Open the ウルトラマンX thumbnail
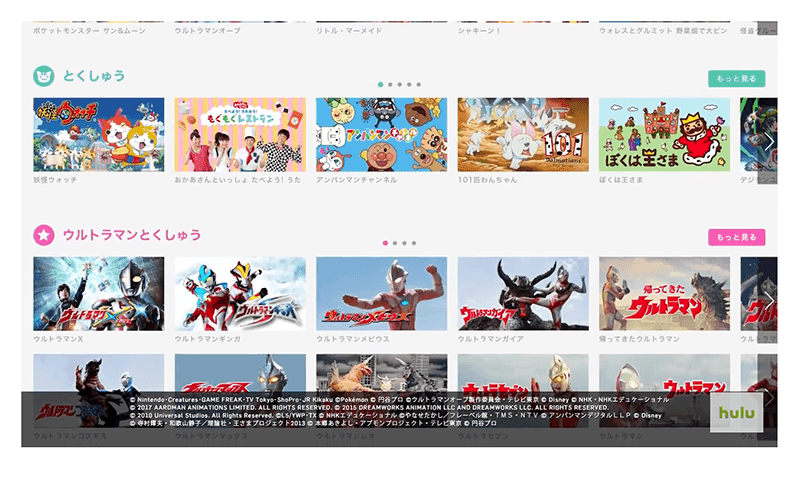 pos(99,294)
